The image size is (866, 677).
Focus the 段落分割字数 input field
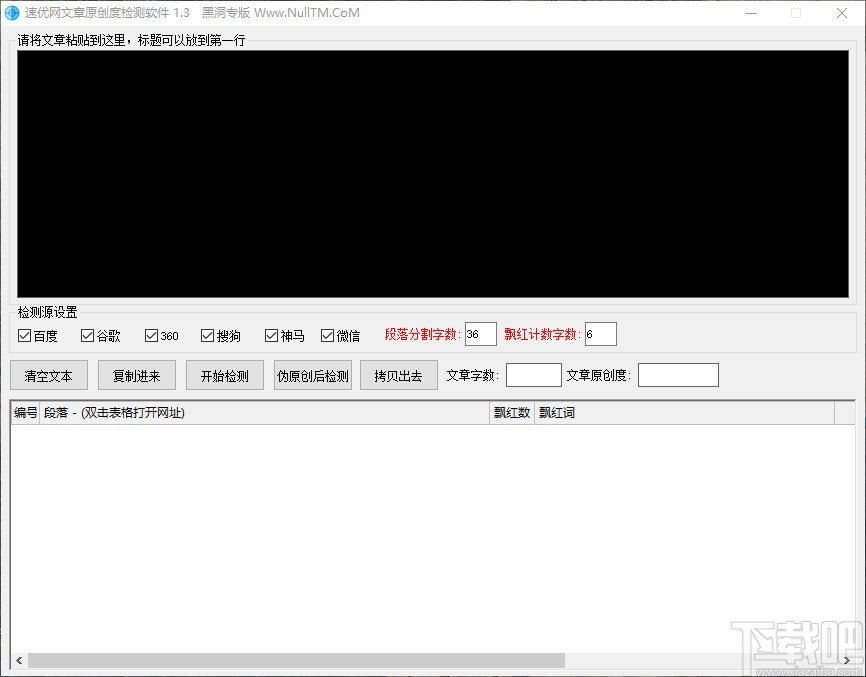pyautogui.click(x=480, y=334)
